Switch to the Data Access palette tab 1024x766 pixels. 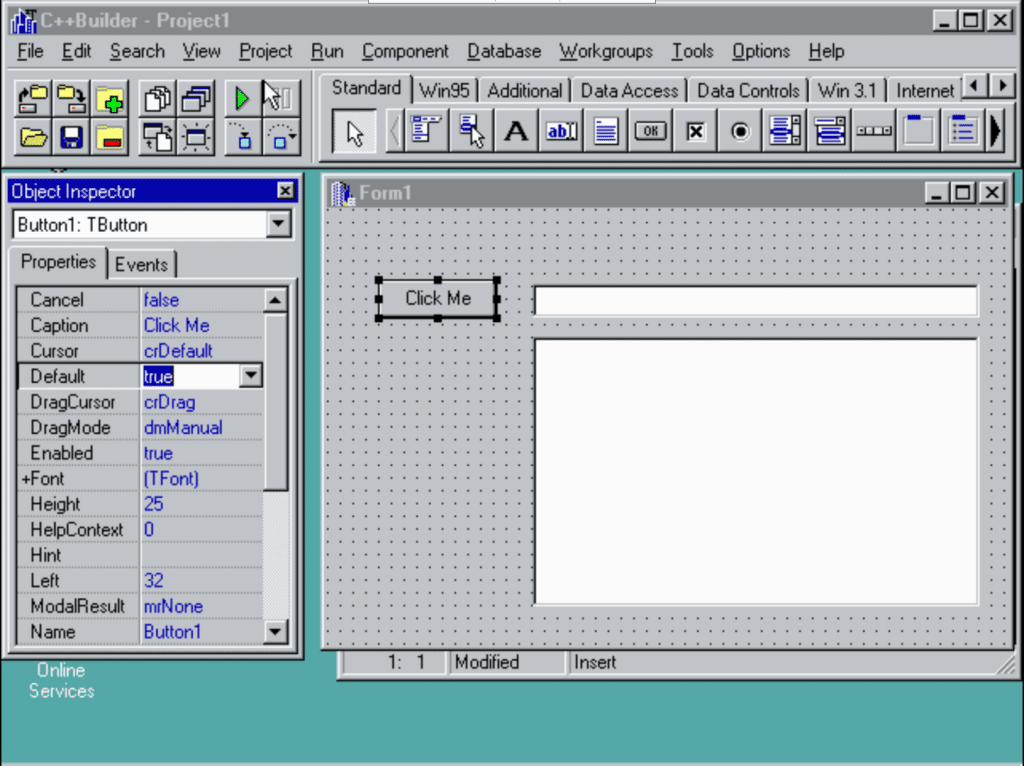(630, 91)
